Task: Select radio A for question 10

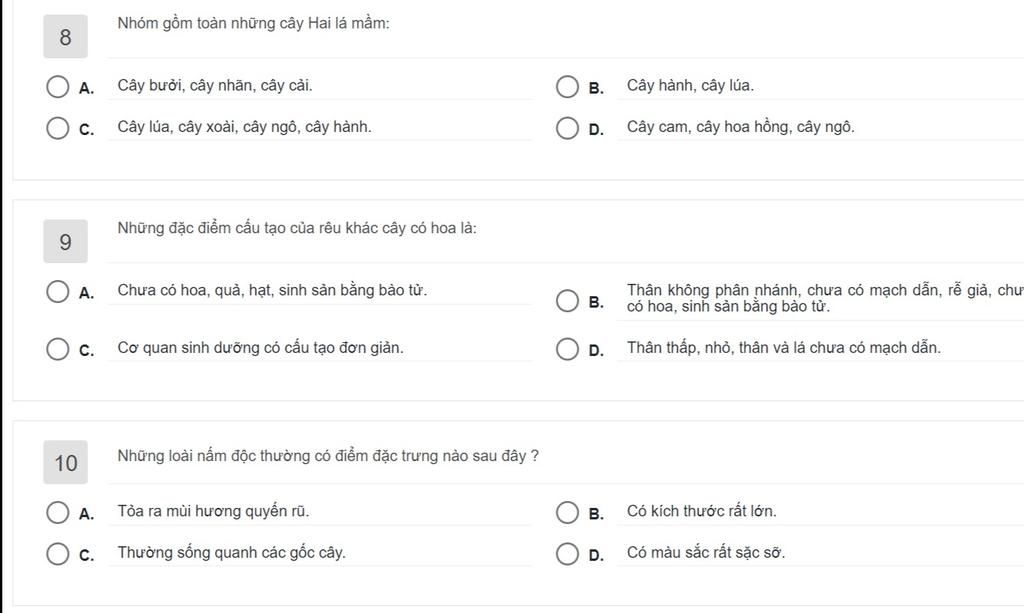Action: click(x=58, y=513)
